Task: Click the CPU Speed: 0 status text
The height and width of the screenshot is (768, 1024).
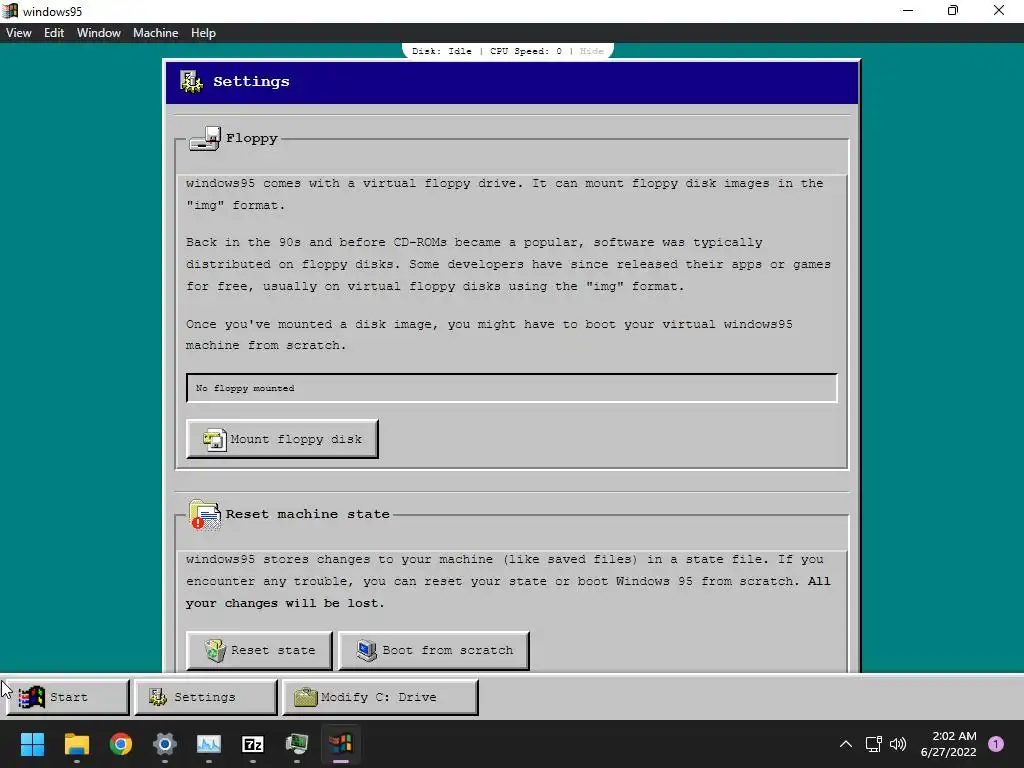Action: [x=526, y=51]
